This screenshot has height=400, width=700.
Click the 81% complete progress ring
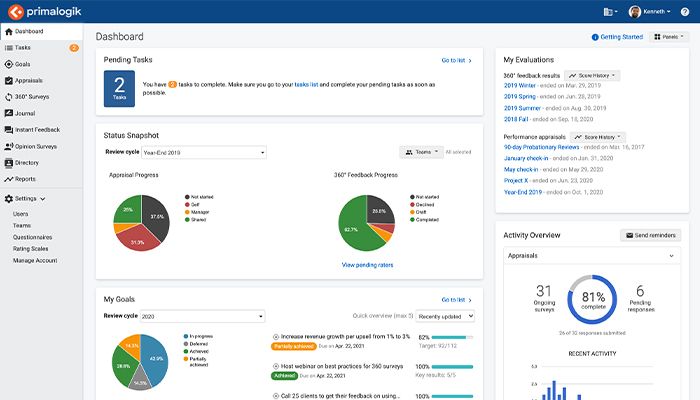click(x=592, y=300)
